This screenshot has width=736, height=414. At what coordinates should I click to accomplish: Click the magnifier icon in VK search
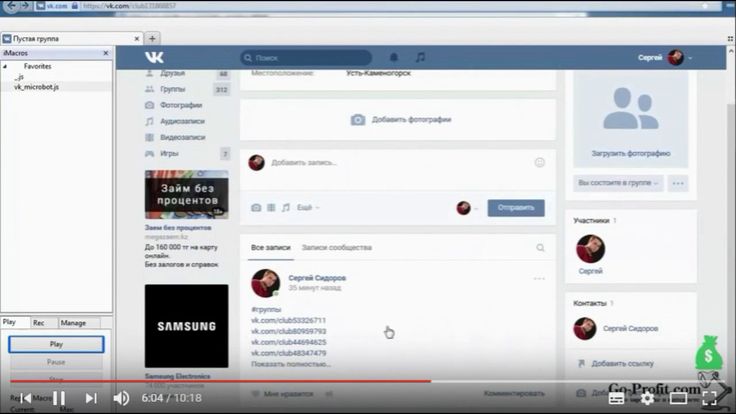pos(248,58)
